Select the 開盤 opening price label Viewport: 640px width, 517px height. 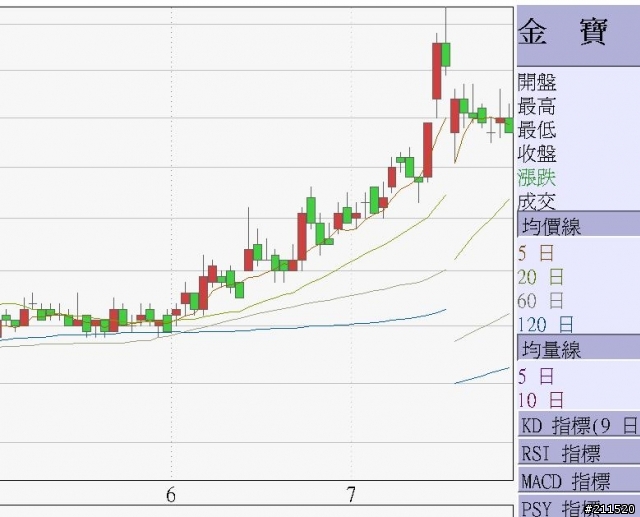coord(537,82)
